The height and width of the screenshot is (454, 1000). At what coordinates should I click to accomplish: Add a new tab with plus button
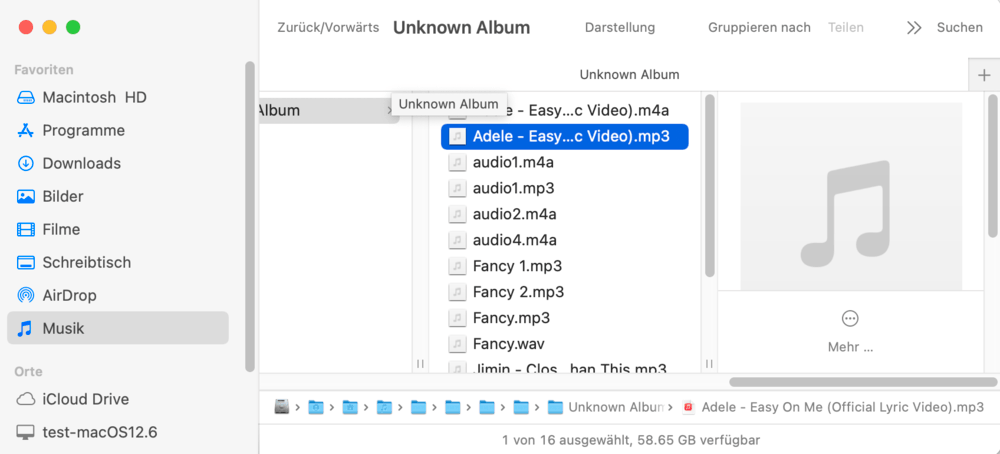pyautogui.click(x=983, y=74)
